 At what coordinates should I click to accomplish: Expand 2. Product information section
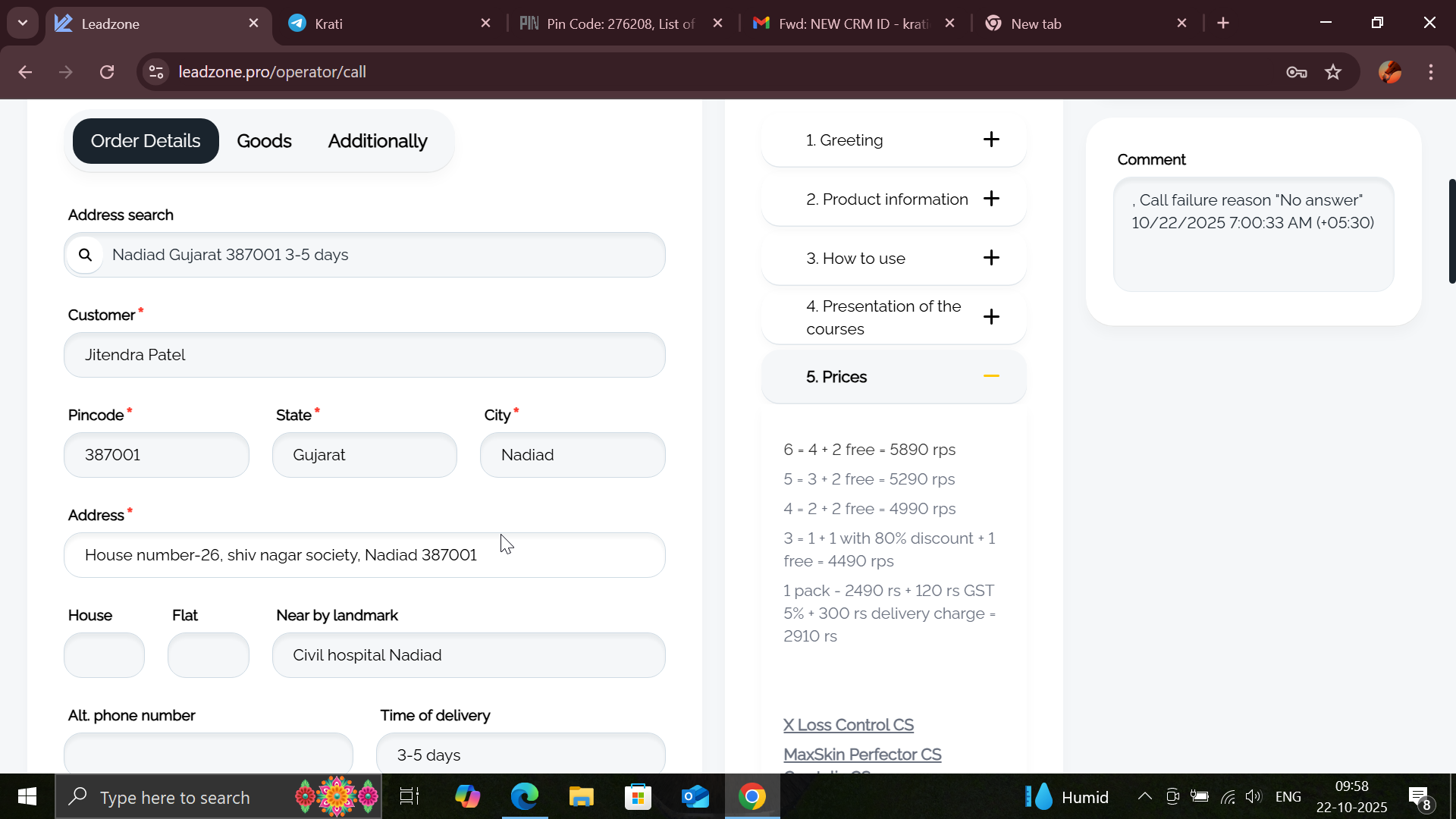(x=990, y=199)
